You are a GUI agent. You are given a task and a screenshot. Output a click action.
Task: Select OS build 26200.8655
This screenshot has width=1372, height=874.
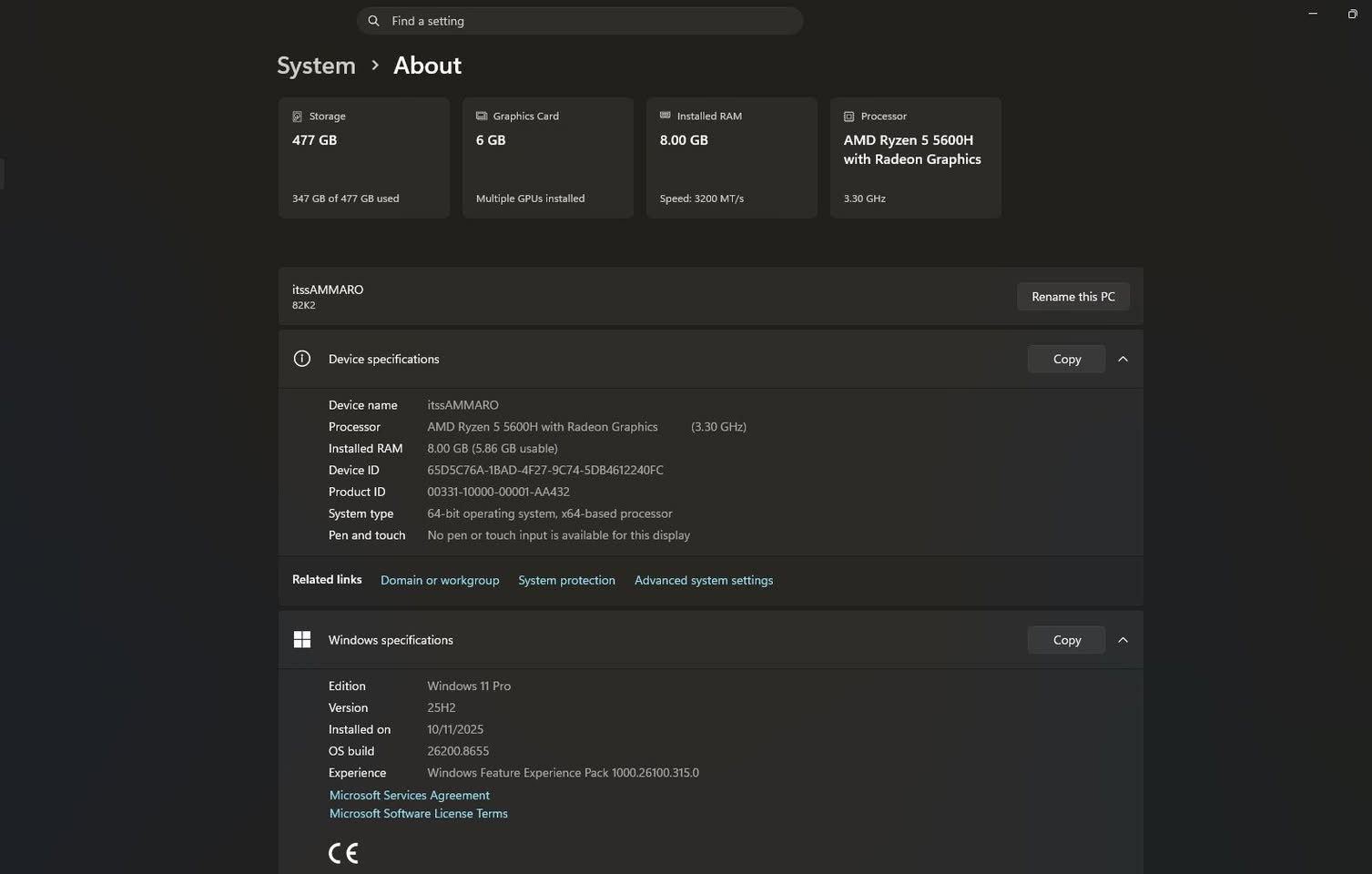point(458,751)
